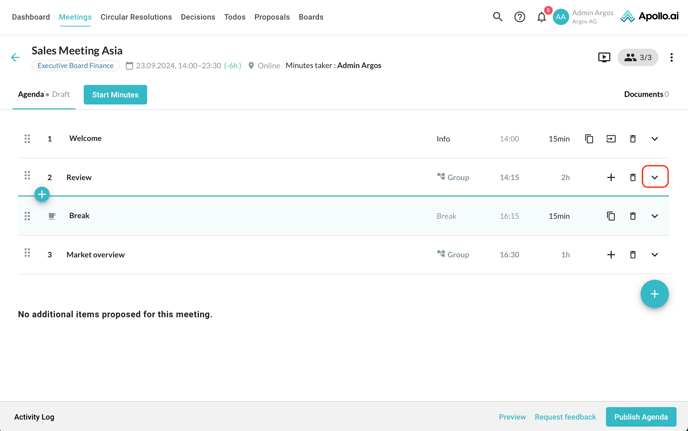Expand the Review agenda item chevron
This screenshot has height=431, width=688.
coord(655,178)
